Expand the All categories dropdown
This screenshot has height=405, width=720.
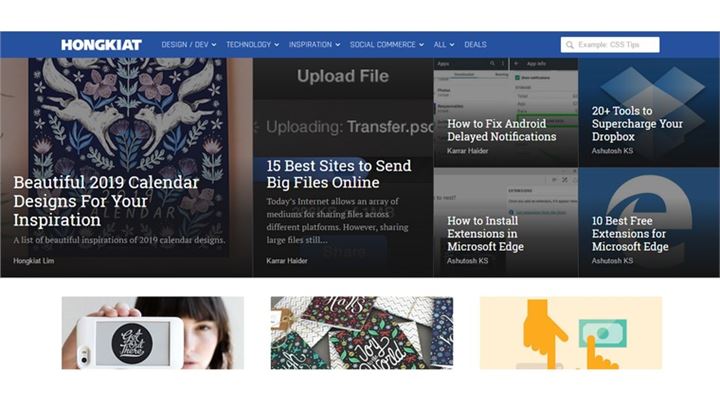click(x=444, y=45)
